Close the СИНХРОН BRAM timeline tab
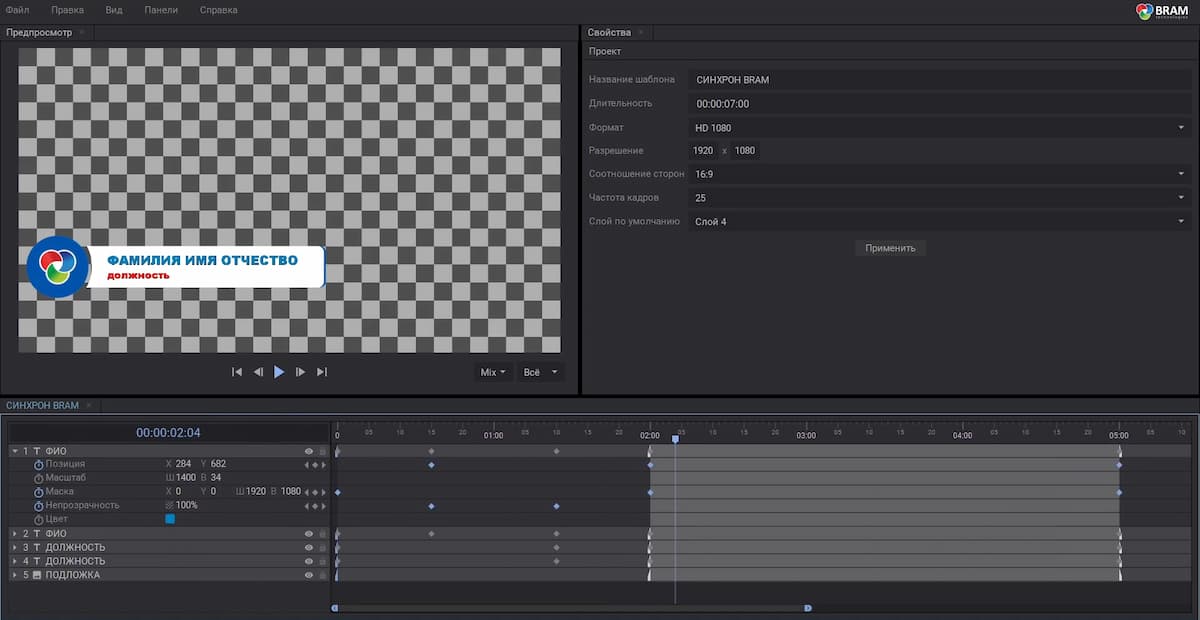The image size is (1200, 620). [88, 405]
